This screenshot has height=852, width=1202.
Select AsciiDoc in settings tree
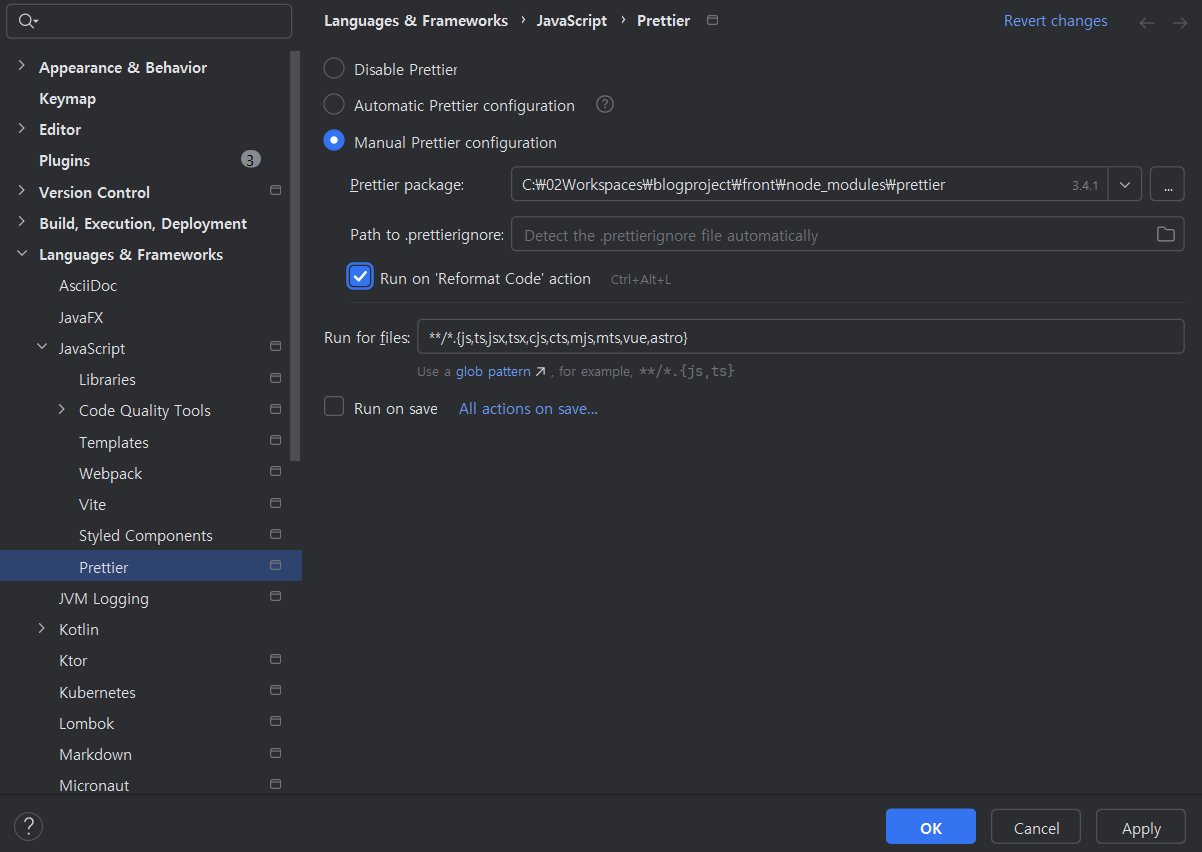88,285
